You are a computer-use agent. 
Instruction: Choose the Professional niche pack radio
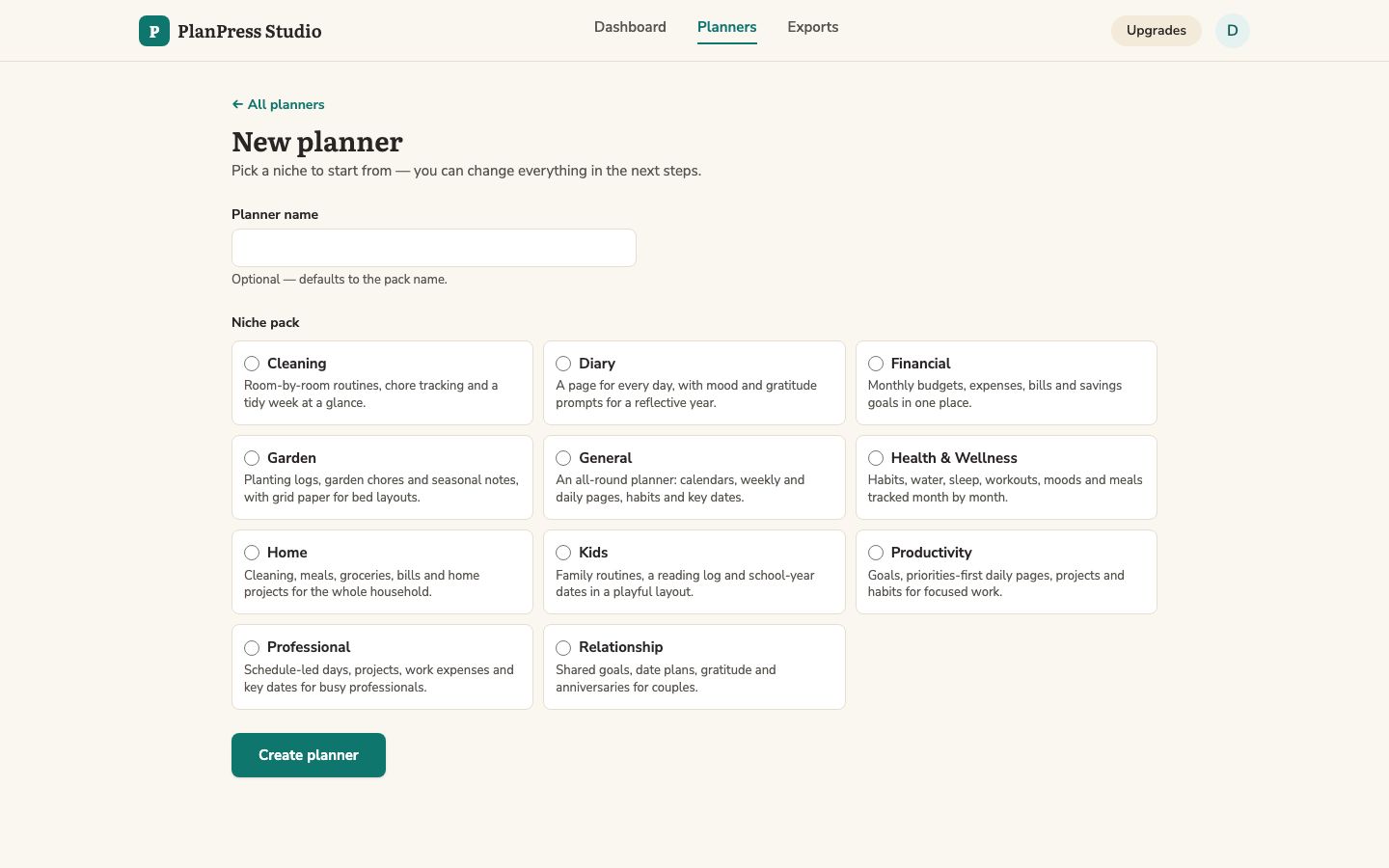coord(252,647)
